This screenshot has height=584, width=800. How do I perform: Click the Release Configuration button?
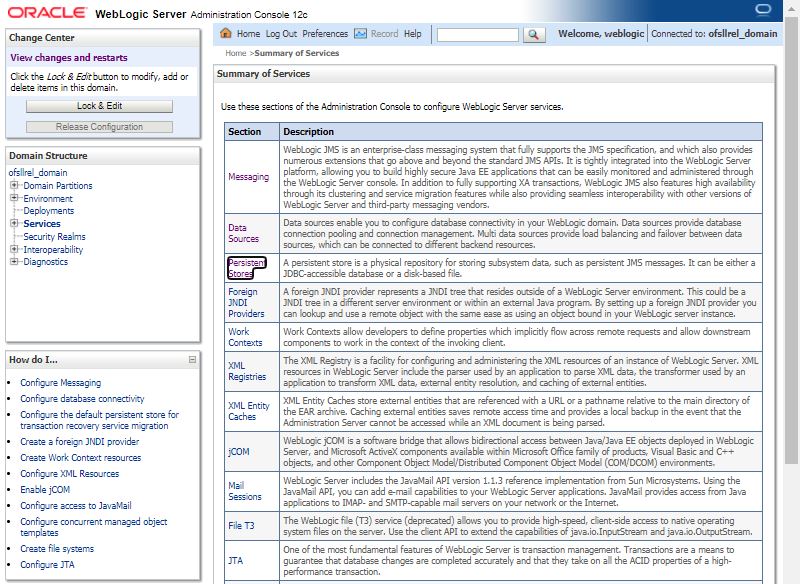point(99,126)
